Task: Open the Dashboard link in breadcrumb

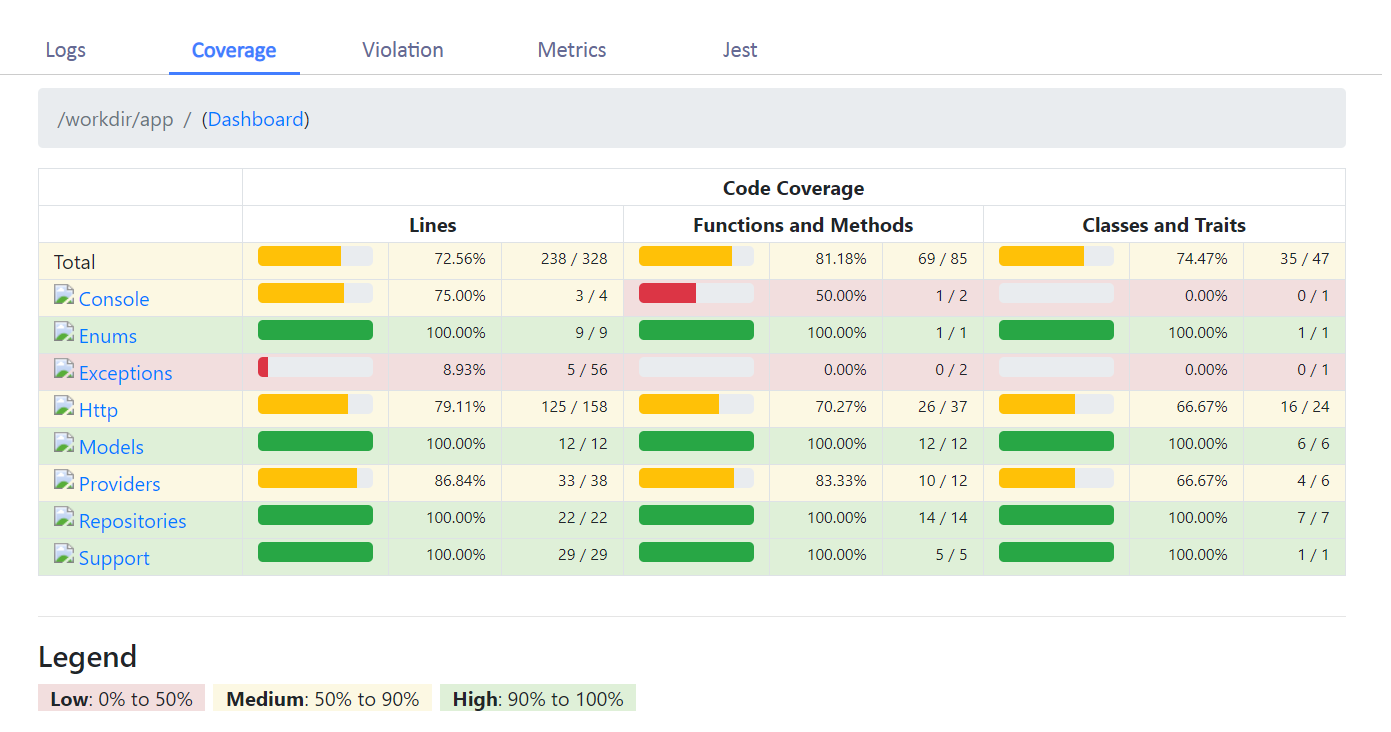Action: [x=255, y=119]
